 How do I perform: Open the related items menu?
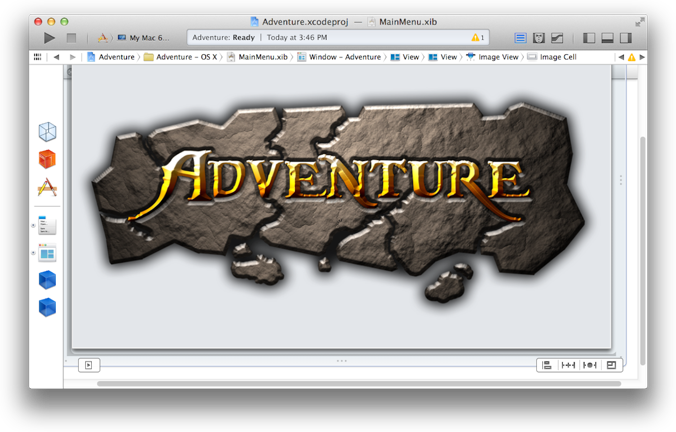tap(38, 57)
